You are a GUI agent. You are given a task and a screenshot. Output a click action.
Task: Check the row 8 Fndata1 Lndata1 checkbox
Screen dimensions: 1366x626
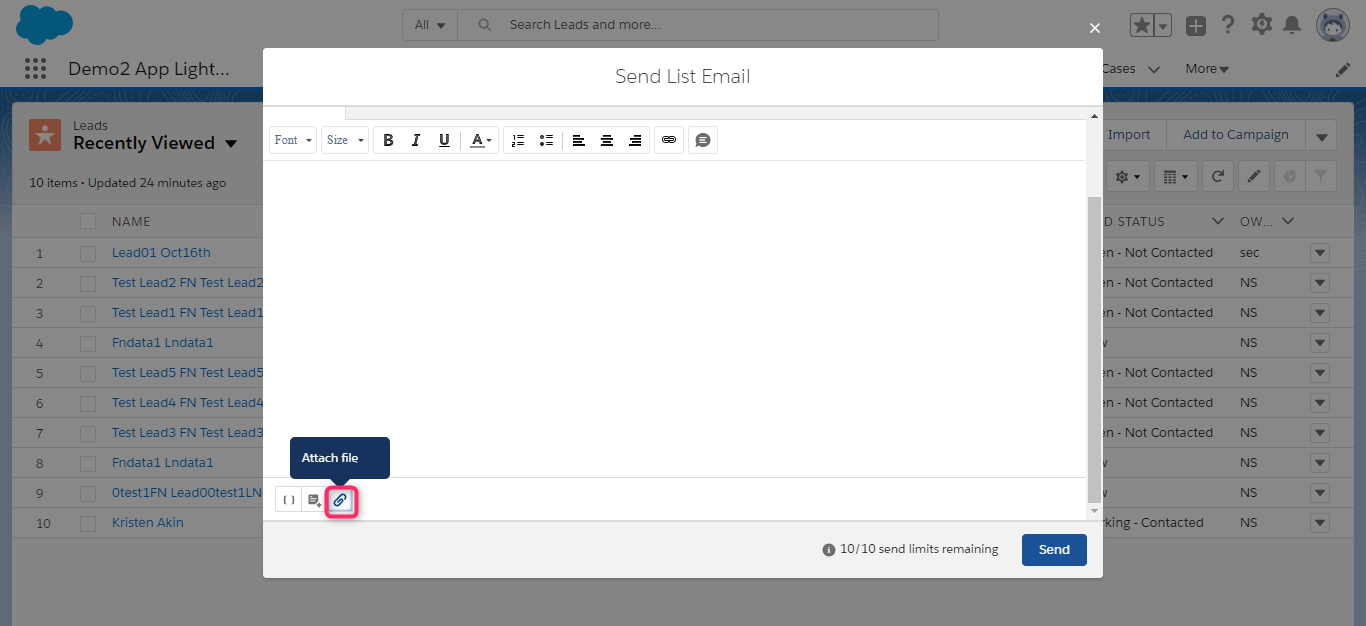88,463
